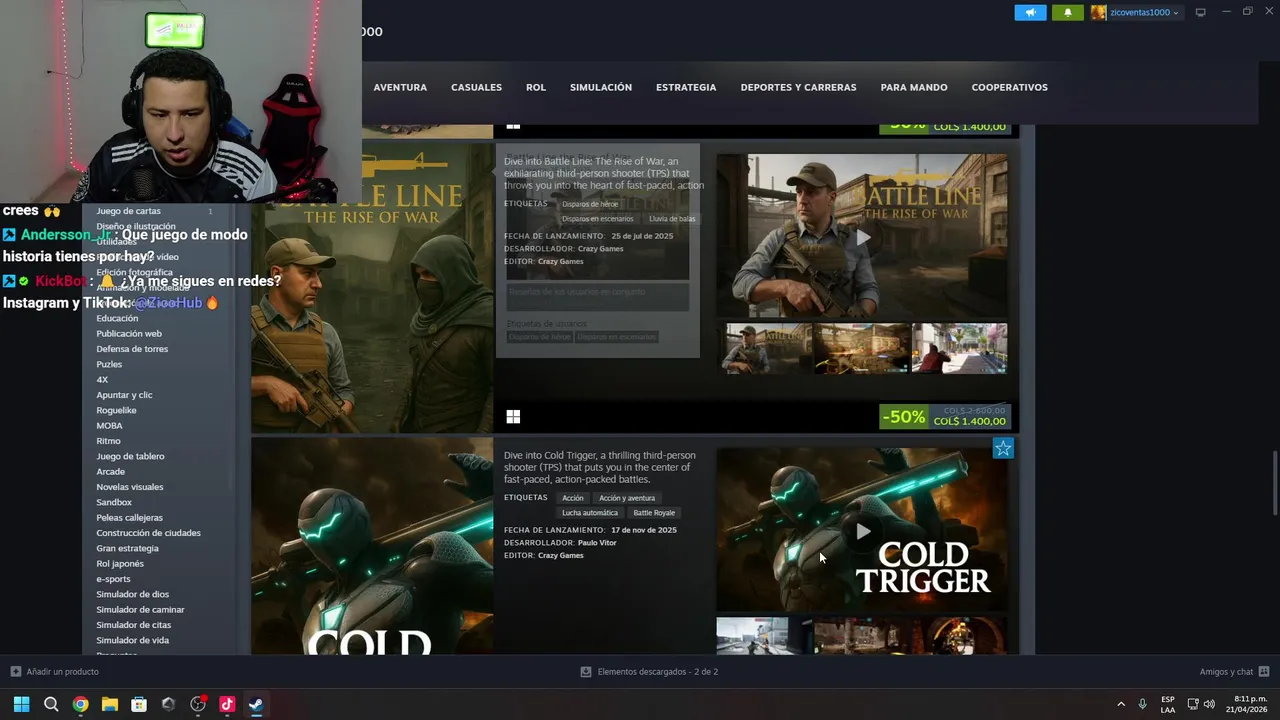
Task: Filter by 4X tag
Action: [102, 380]
